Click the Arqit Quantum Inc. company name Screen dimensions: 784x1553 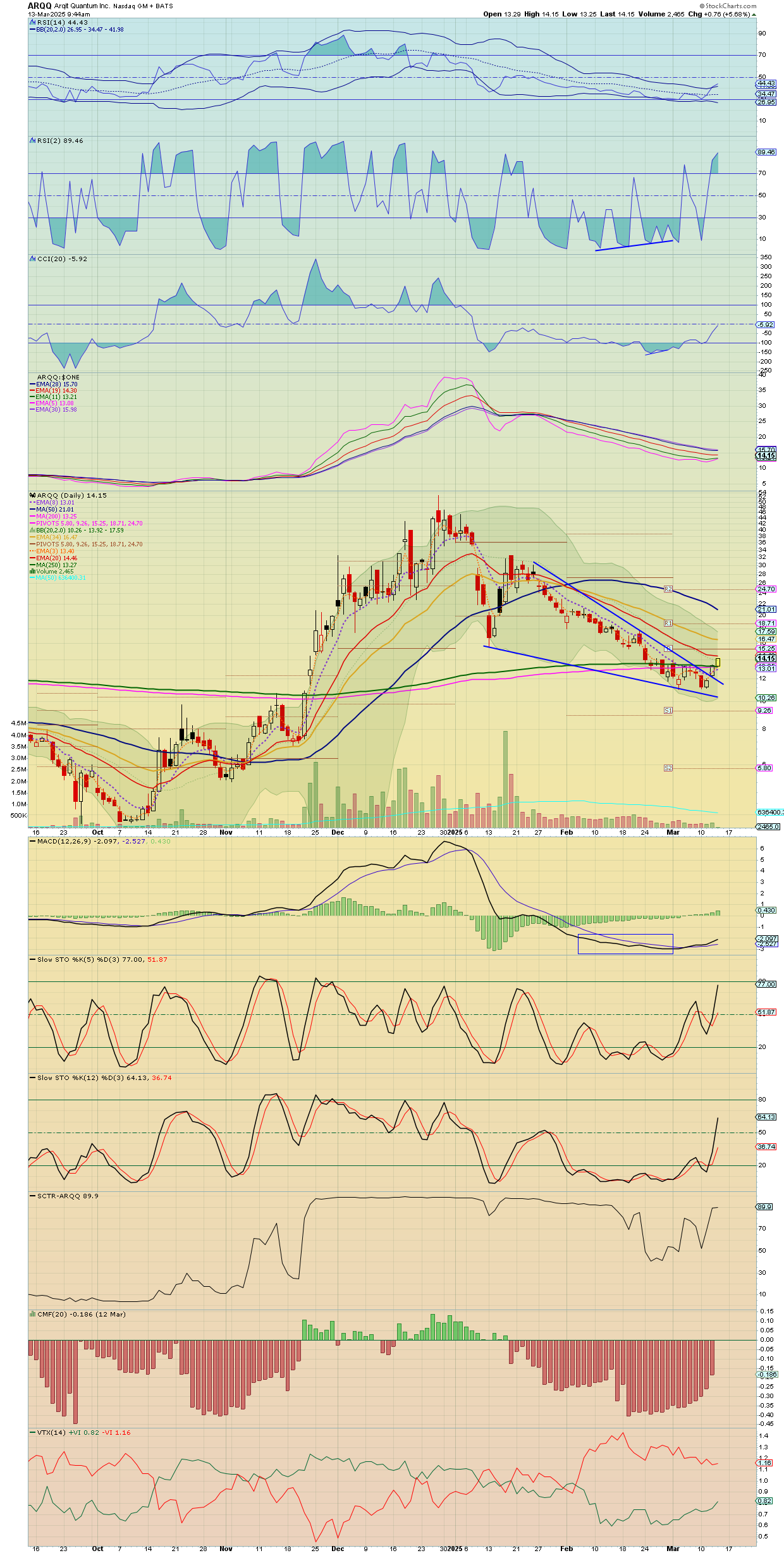point(82,6)
